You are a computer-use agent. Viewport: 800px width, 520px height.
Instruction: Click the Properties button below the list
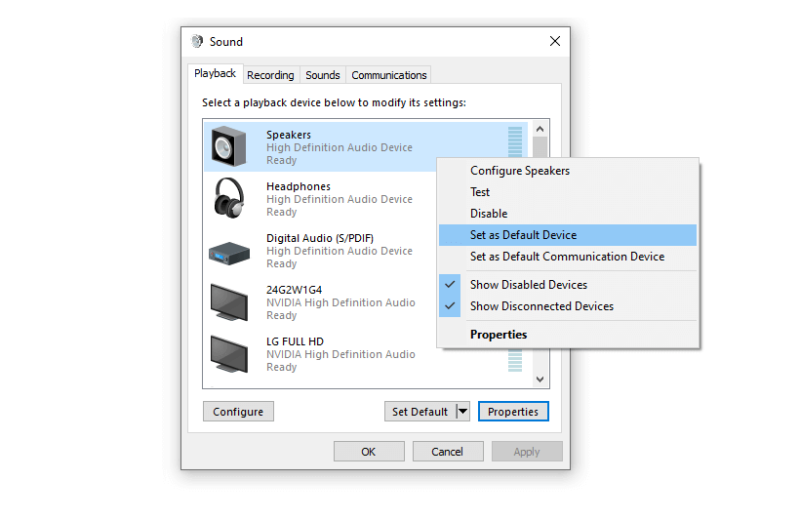(513, 411)
